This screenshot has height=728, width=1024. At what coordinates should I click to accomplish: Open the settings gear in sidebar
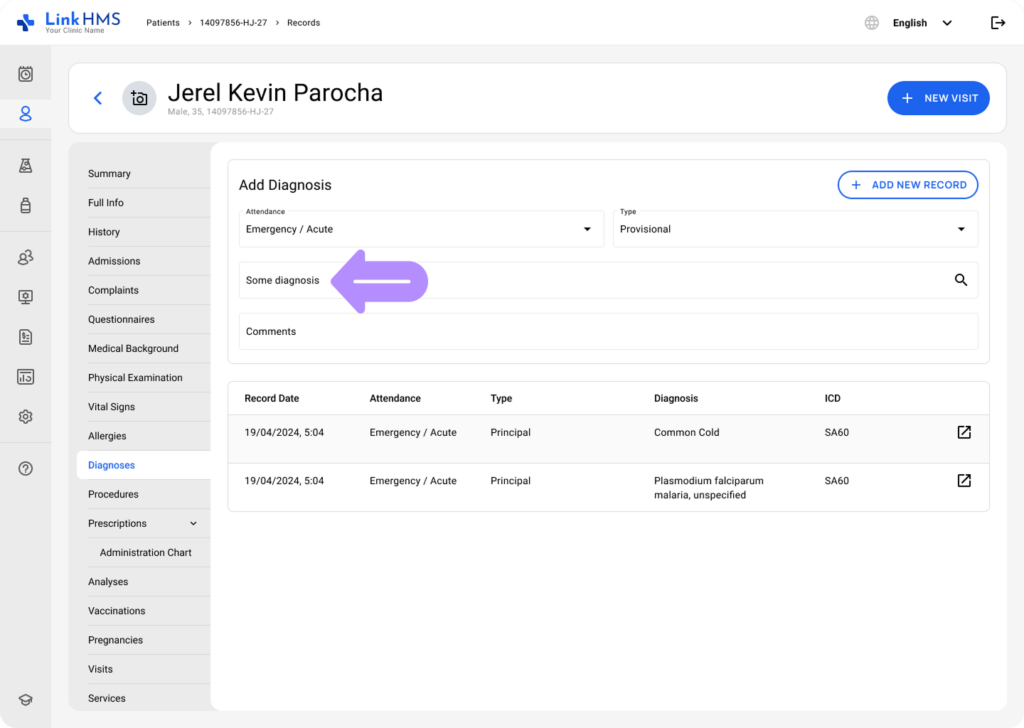pyautogui.click(x=26, y=416)
